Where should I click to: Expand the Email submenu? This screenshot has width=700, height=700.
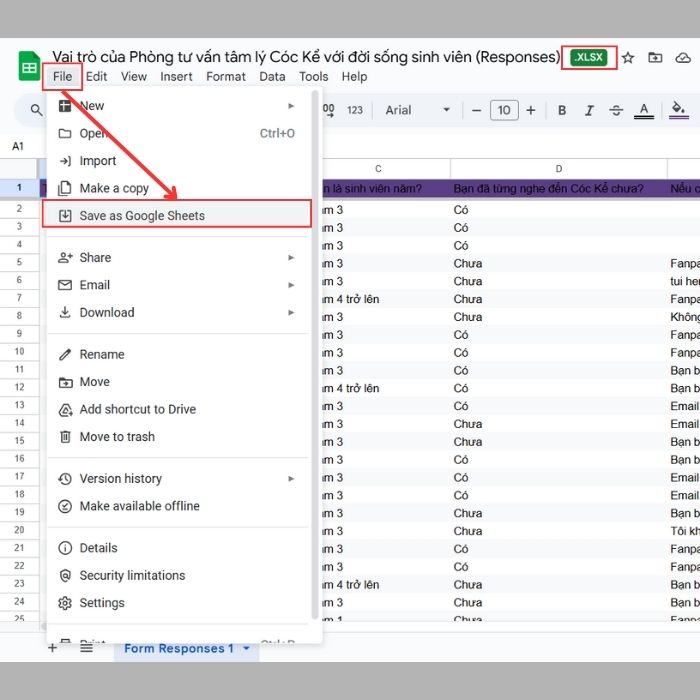coord(176,285)
